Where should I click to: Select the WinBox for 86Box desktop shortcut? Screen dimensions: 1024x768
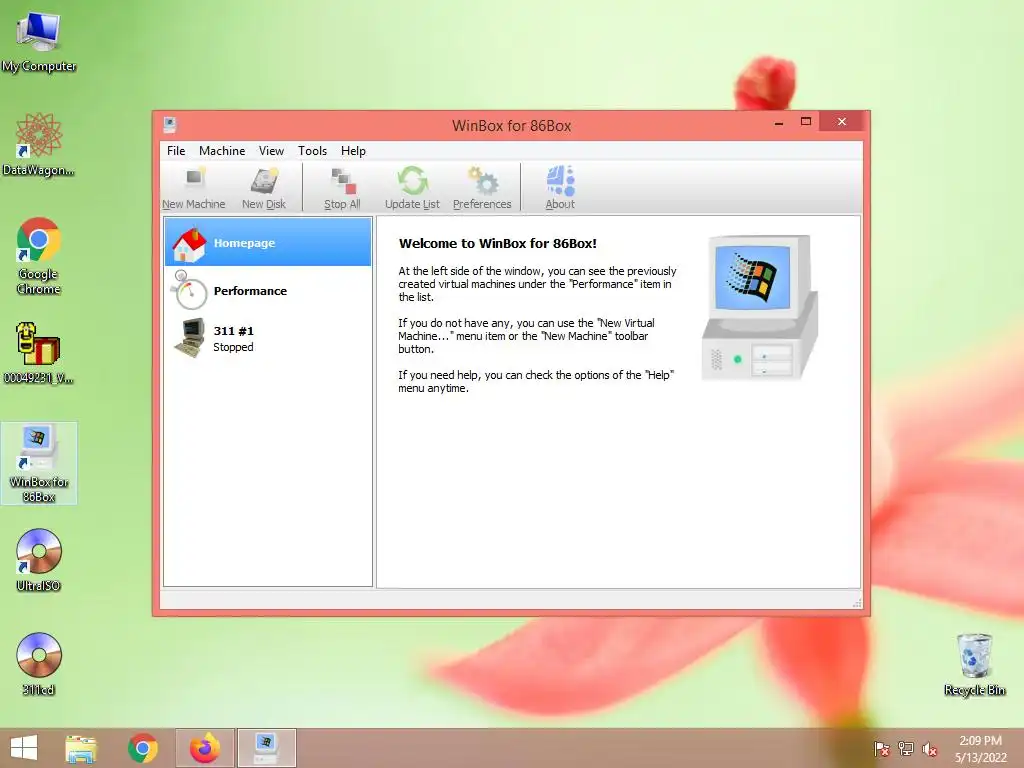pyautogui.click(x=39, y=463)
